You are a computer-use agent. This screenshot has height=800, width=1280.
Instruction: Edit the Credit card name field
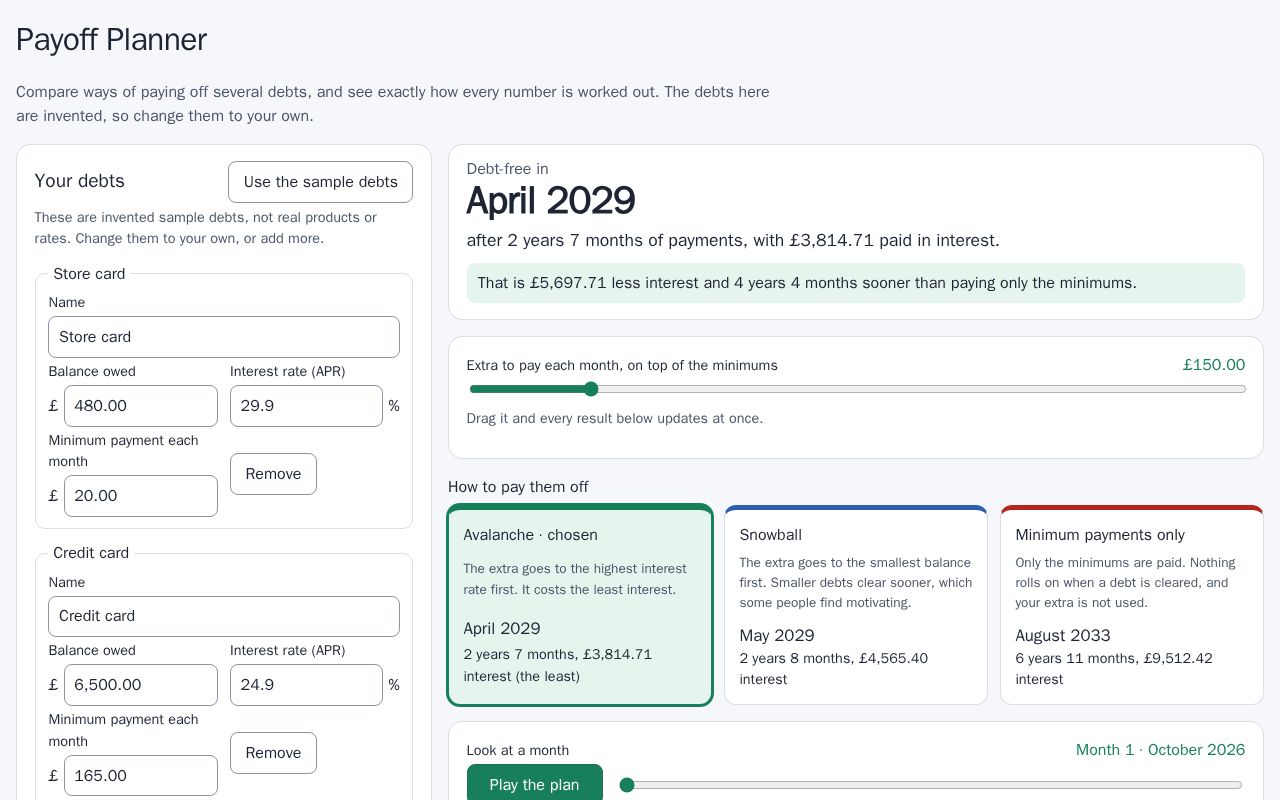tap(224, 616)
